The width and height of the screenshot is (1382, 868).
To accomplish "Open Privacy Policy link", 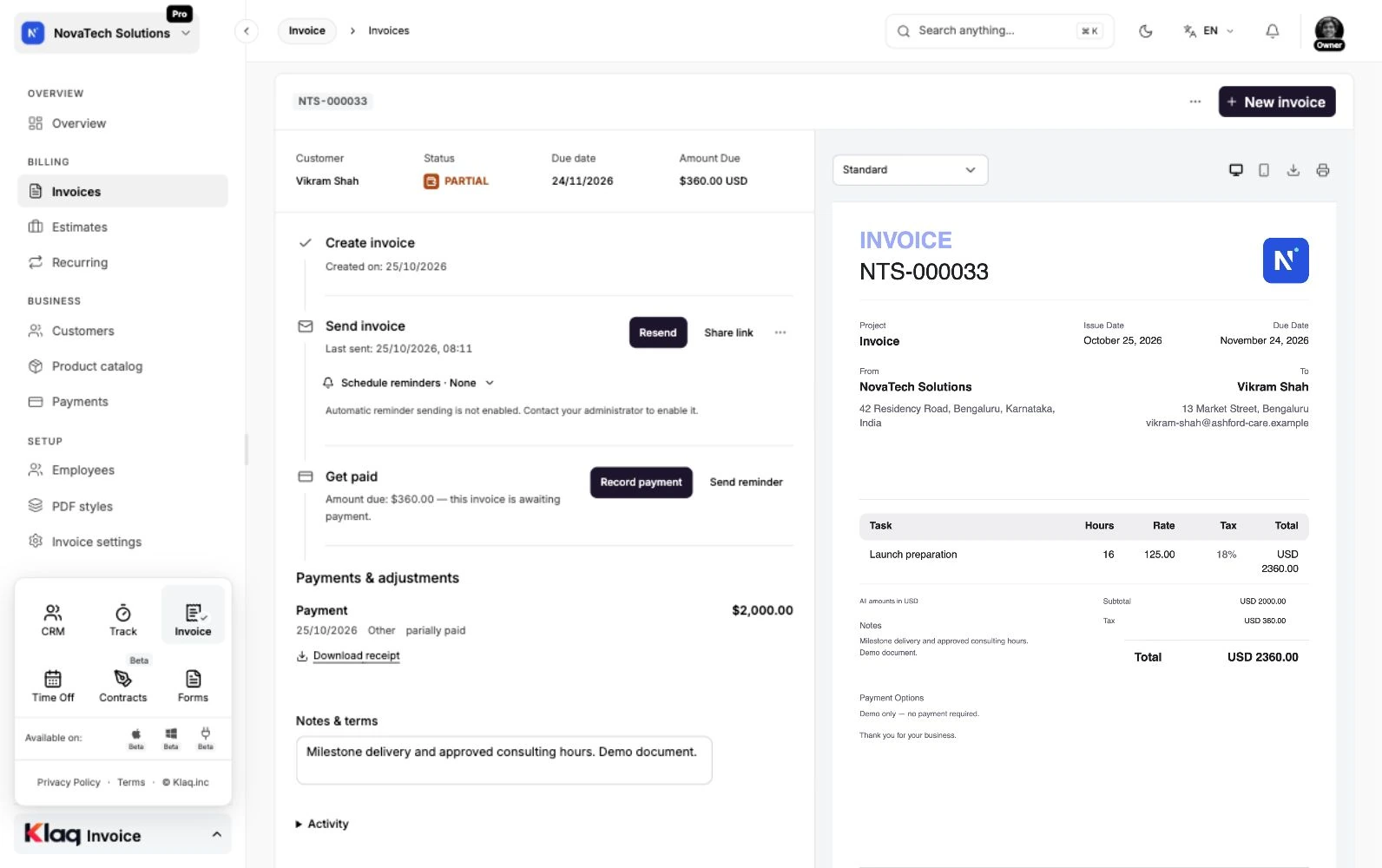I will point(69,782).
